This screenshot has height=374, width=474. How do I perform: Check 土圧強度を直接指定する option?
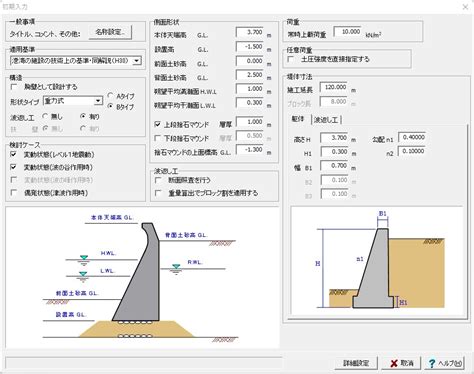(291, 59)
